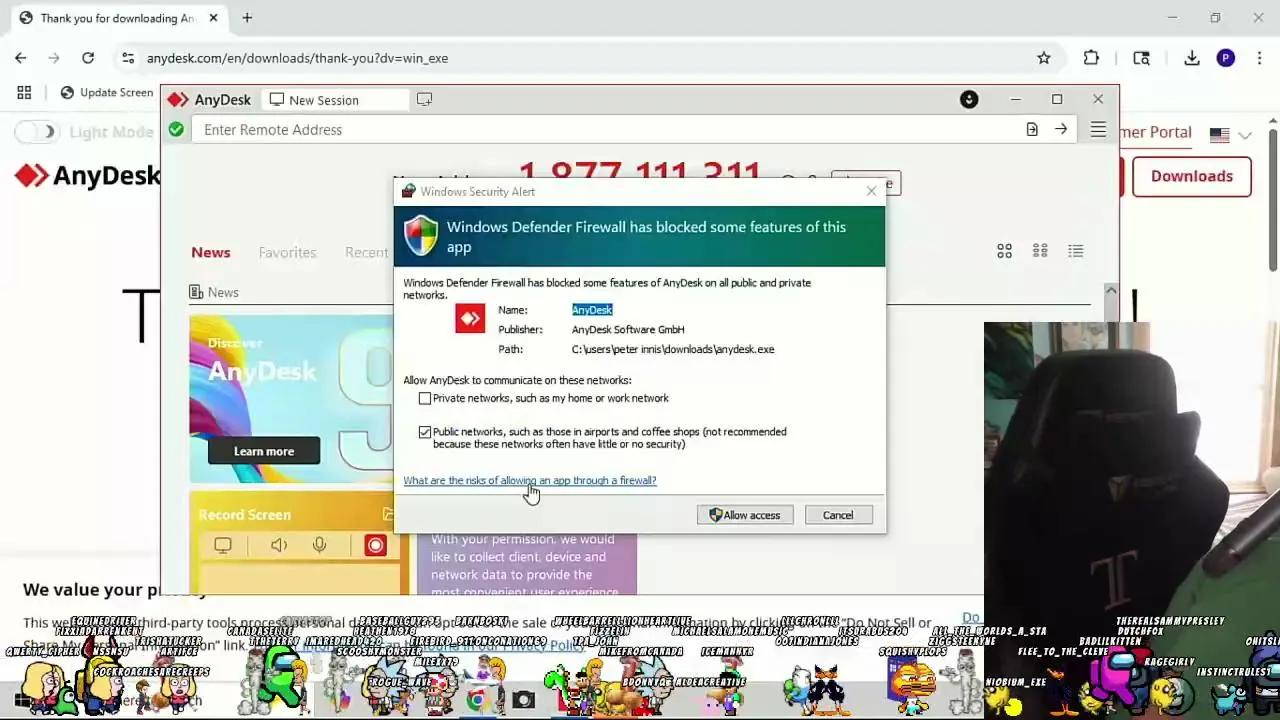Click the Customer Portal link on the website
The height and width of the screenshot is (720, 1280).
pyautogui.click(x=1156, y=132)
